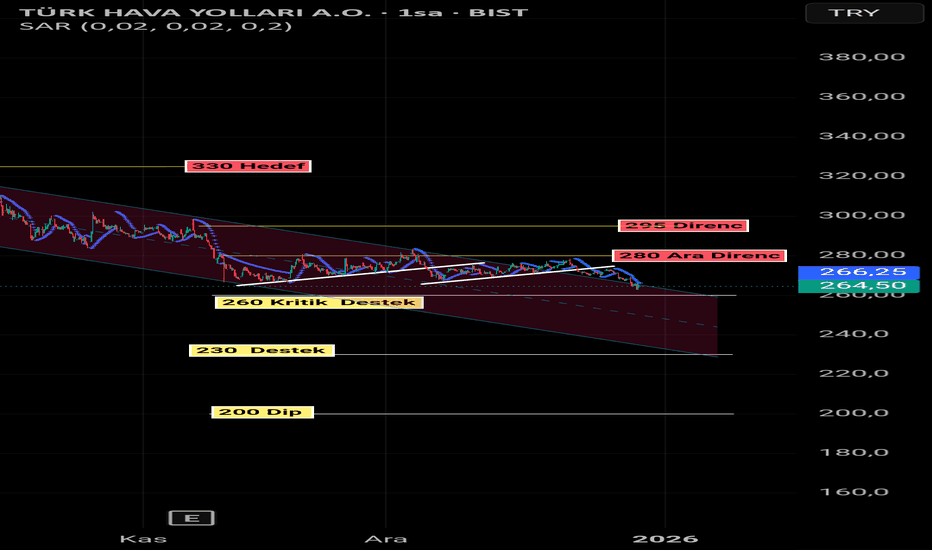The width and height of the screenshot is (932, 550).
Task: Click the Kas date label on time axis
Action: (x=143, y=539)
